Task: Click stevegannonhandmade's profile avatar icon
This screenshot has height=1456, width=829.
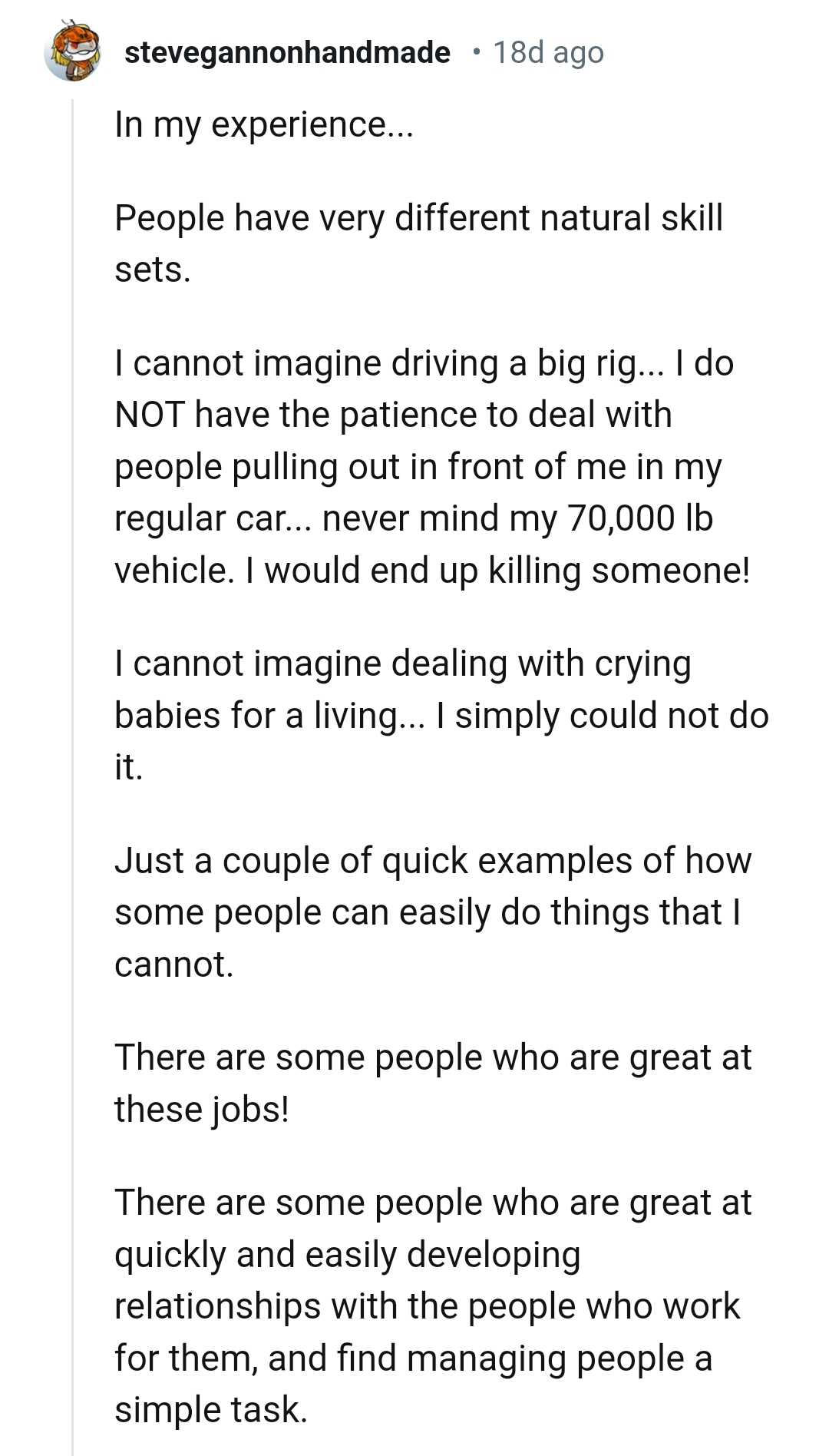Action: 73,52
